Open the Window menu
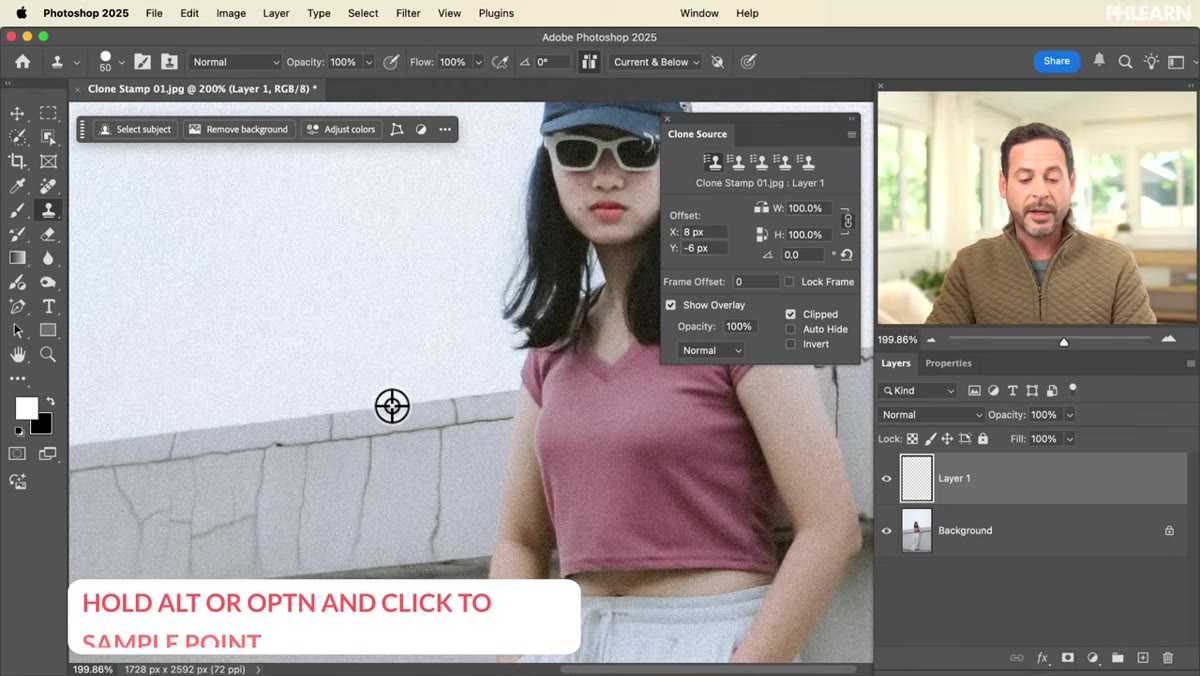This screenshot has width=1200, height=676. (x=699, y=13)
